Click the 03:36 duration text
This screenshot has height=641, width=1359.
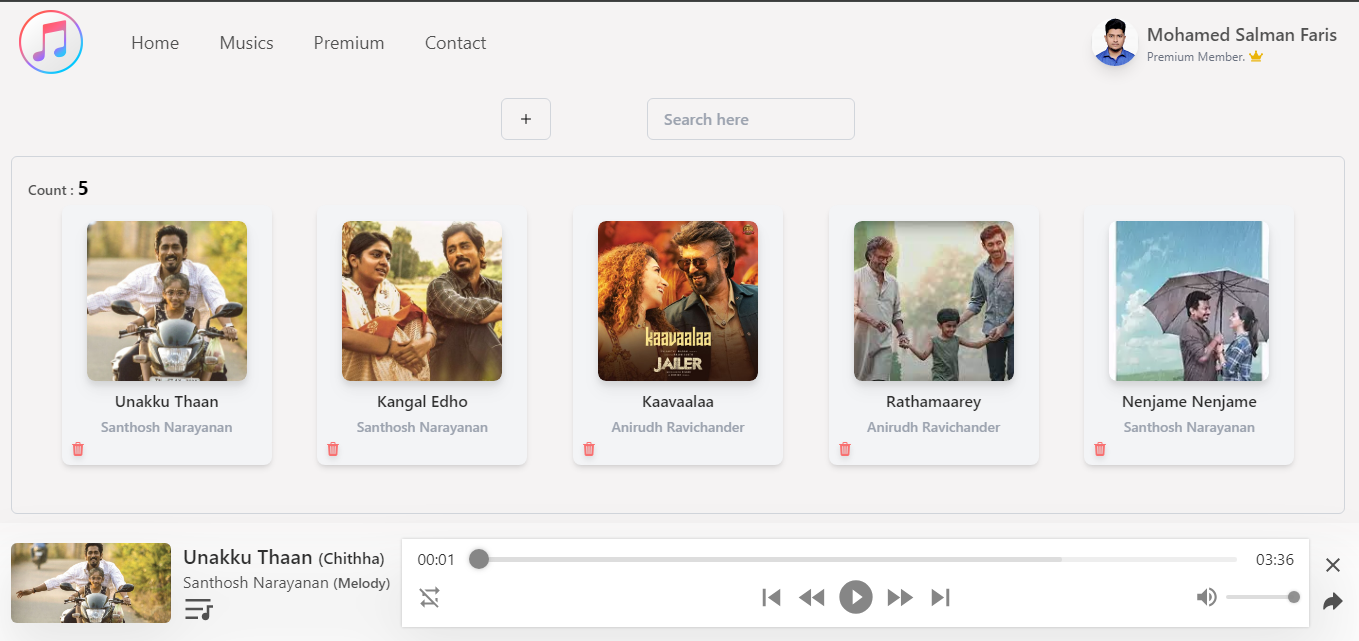pyautogui.click(x=1275, y=560)
